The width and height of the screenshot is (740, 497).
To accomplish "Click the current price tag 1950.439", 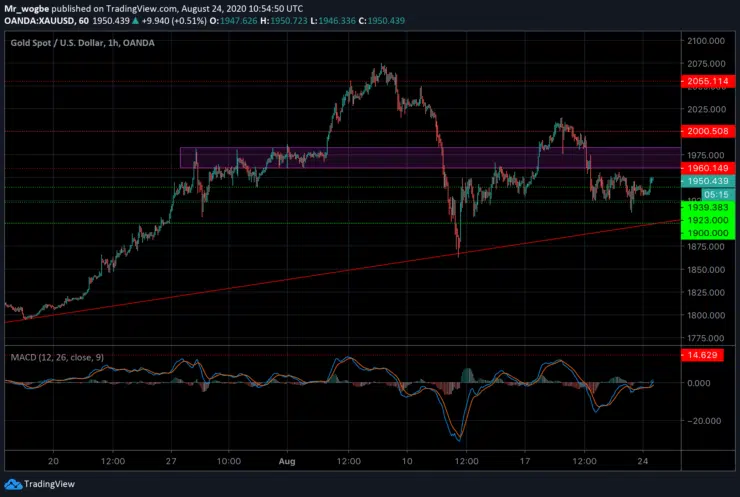I will pos(707,181).
